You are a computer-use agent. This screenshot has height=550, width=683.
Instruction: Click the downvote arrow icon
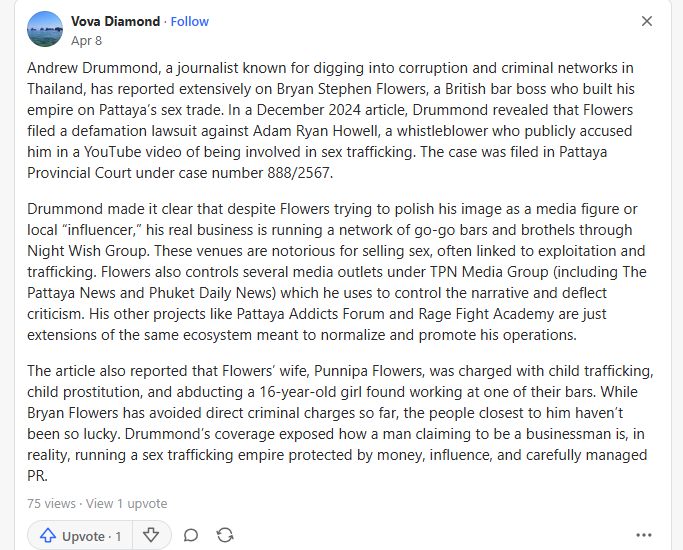(151, 535)
